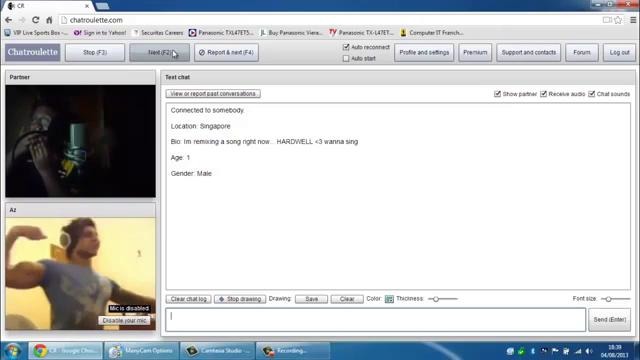Bookmark this page with the star icon
This screenshot has width=640, height=360.
[x=618, y=20]
